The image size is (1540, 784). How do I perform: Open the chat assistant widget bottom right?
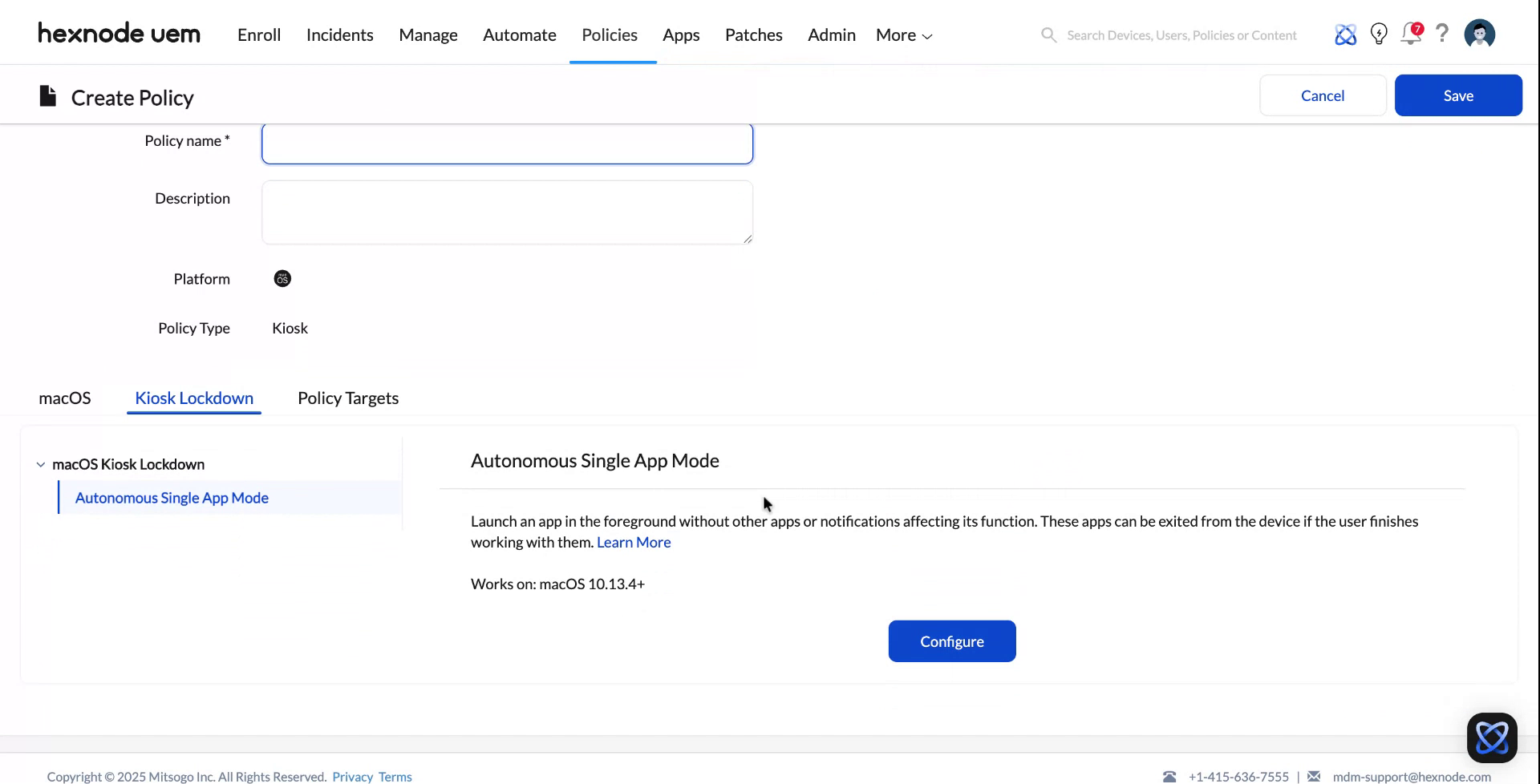coord(1493,737)
